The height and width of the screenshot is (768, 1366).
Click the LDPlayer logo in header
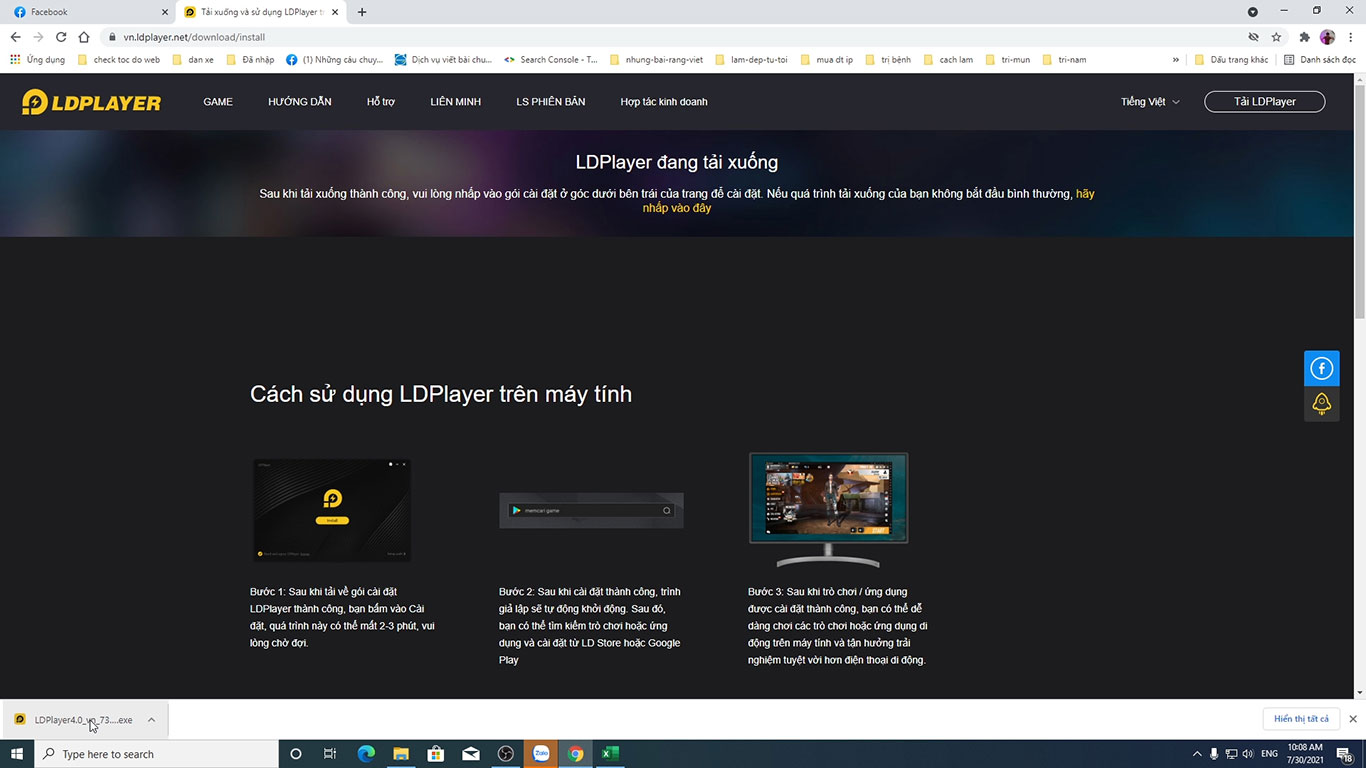(91, 102)
